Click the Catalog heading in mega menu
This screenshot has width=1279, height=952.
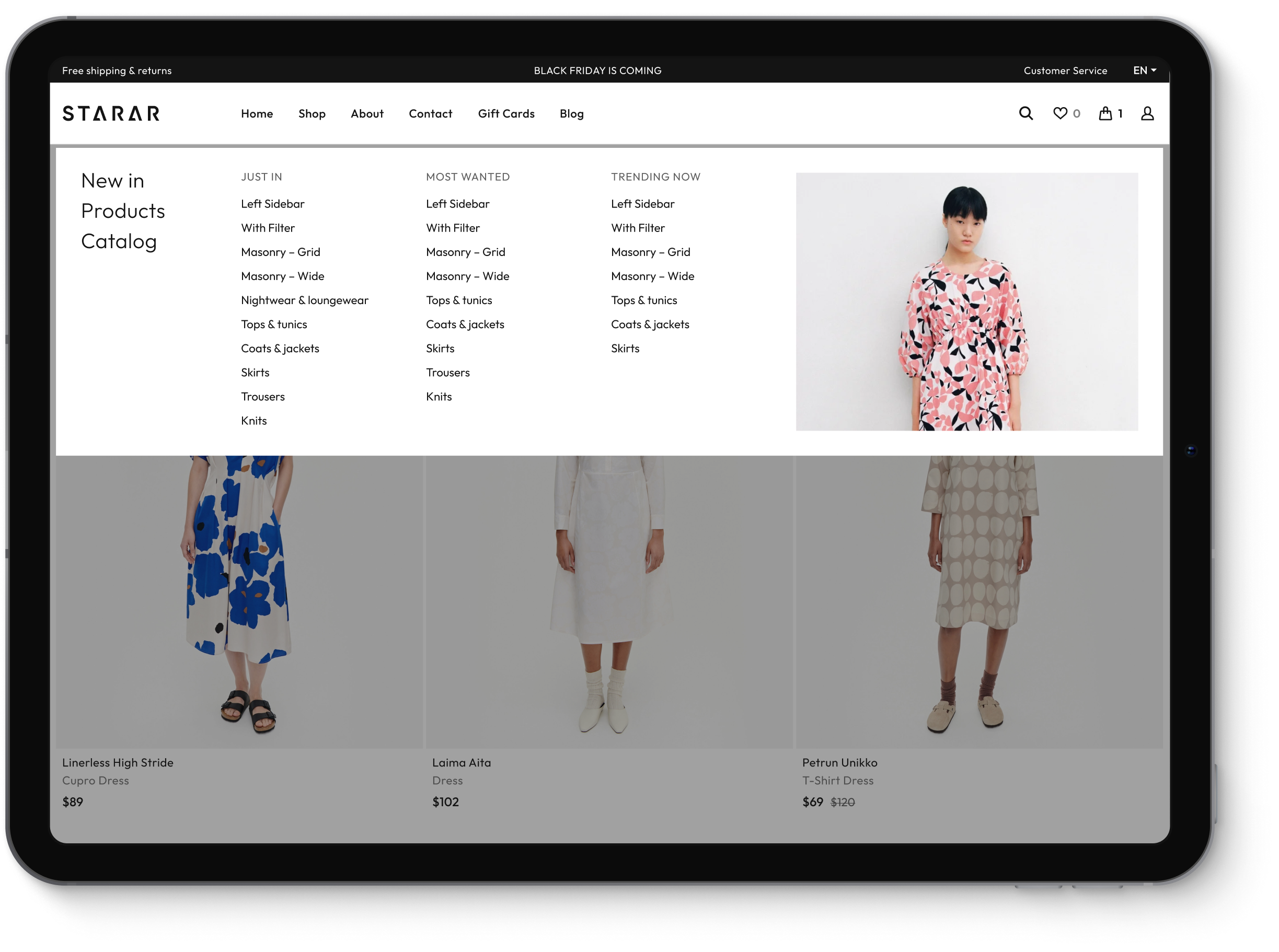[x=119, y=241]
